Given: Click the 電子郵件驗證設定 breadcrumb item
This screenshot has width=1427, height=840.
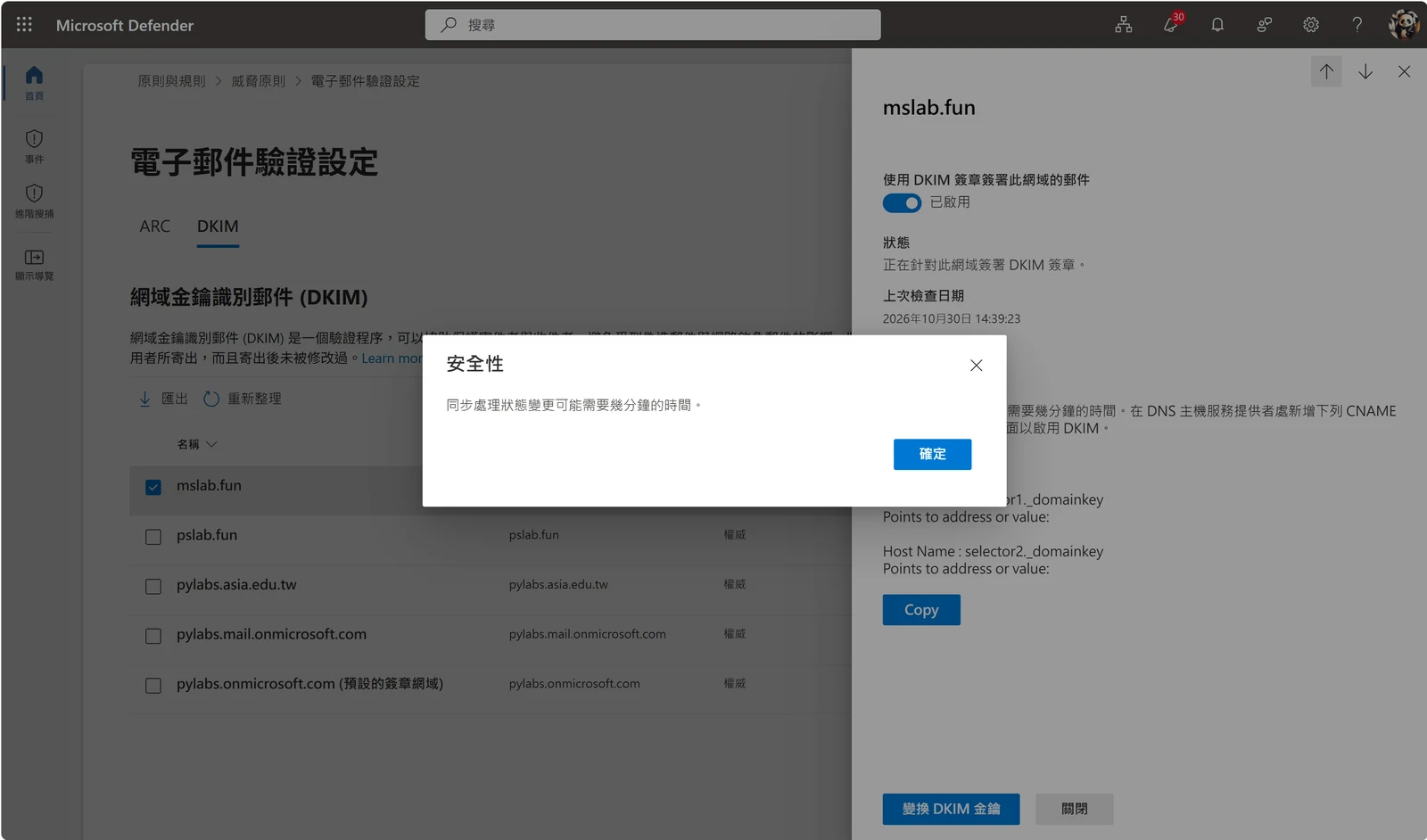Looking at the screenshot, I should tap(365, 81).
